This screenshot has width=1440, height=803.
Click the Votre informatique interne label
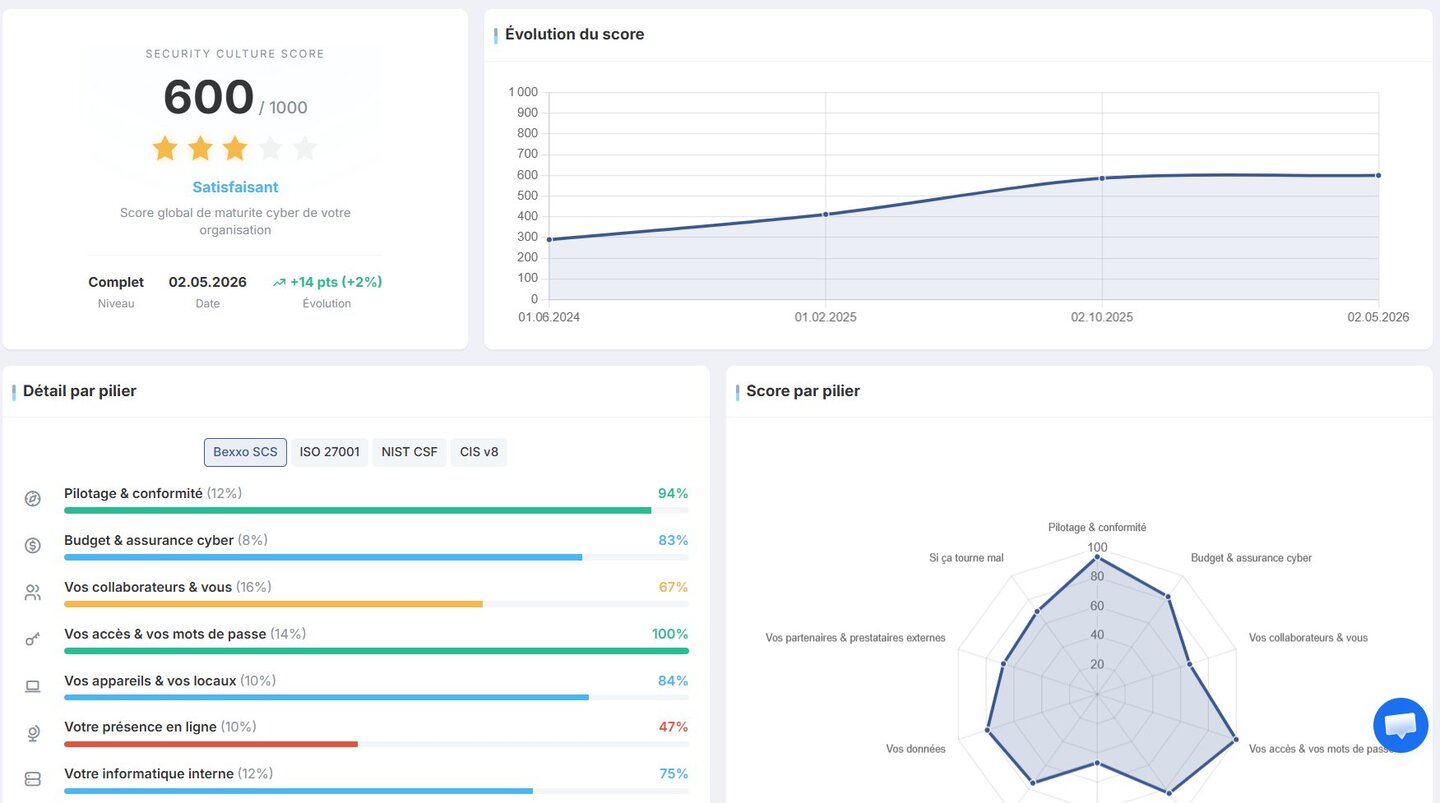[149, 774]
